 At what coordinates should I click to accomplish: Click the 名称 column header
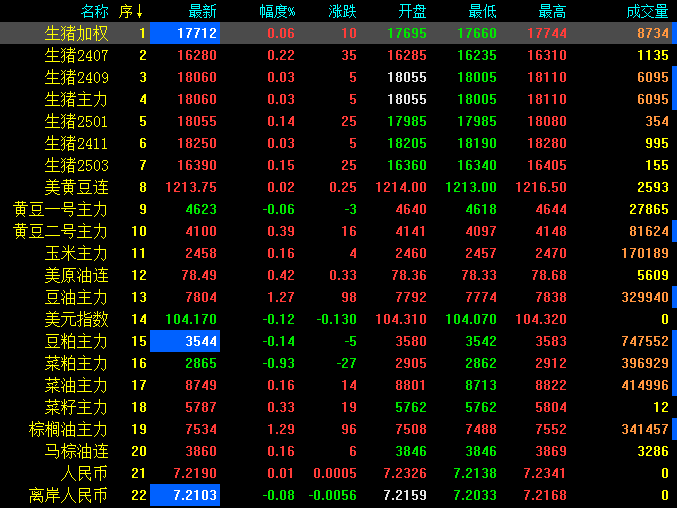(x=95, y=11)
